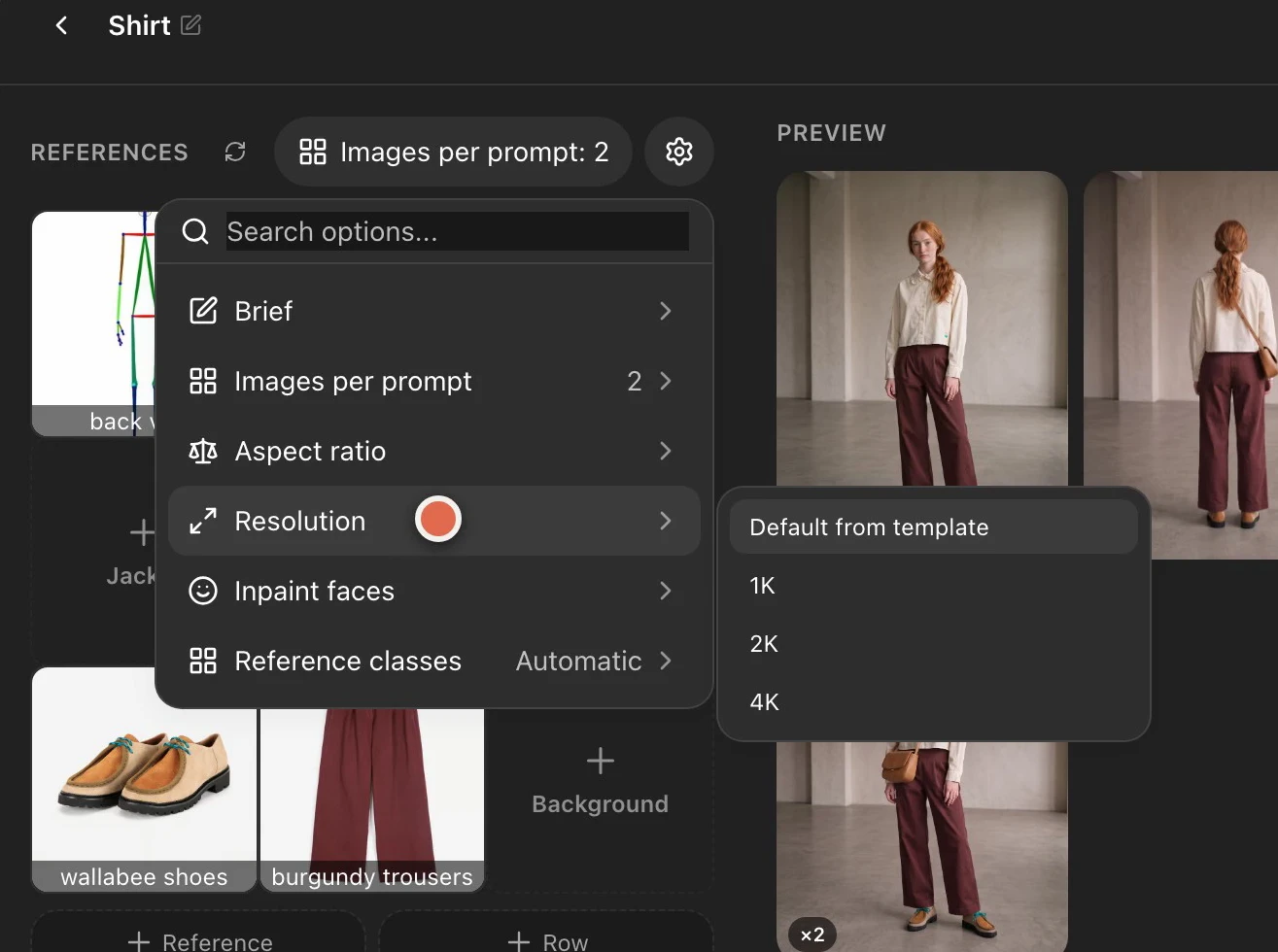Select Default from template resolution
Viewport: 1278px width, 952px height.
[x=933, y=527]
